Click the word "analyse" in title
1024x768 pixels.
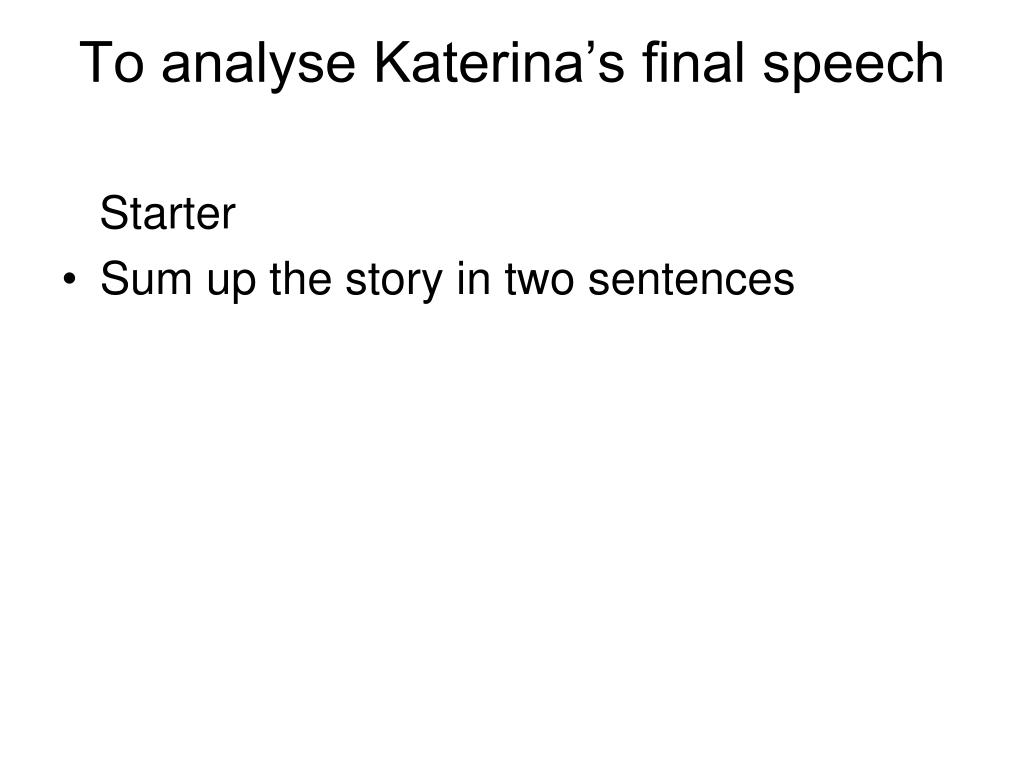pos(259,65)
